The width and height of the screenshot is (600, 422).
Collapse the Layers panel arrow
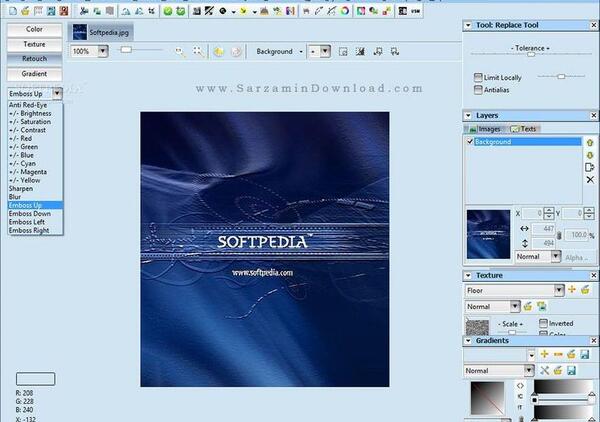click(468, 115)
